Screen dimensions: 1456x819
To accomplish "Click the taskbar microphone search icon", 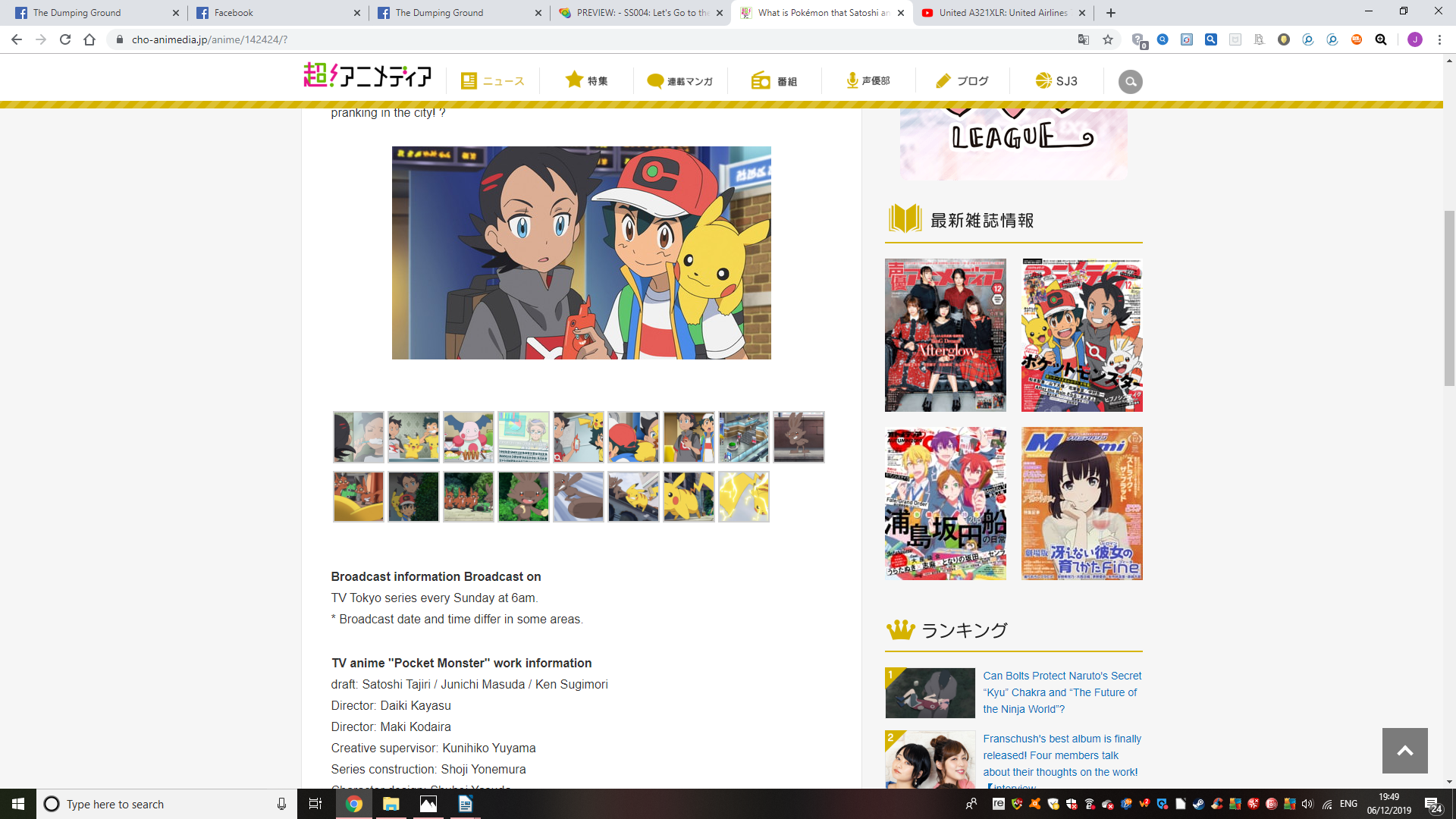I will coord(281,804).
